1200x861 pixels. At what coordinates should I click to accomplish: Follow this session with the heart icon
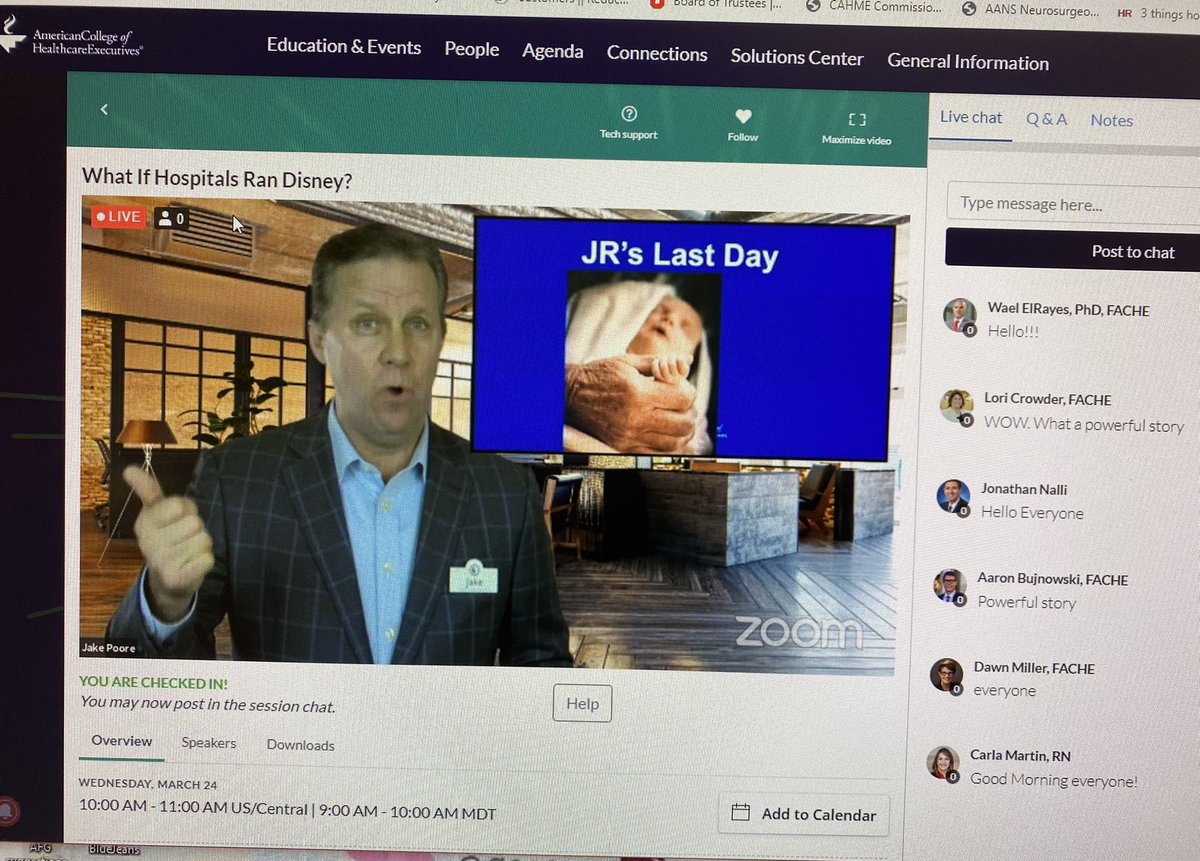(x=743, y=116)
